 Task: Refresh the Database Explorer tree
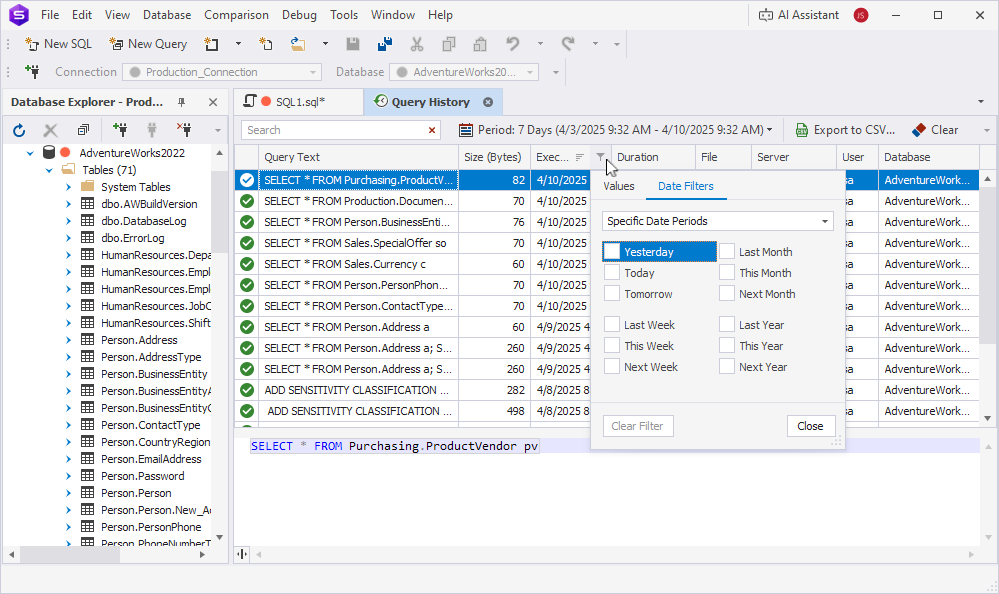point(19,129)
